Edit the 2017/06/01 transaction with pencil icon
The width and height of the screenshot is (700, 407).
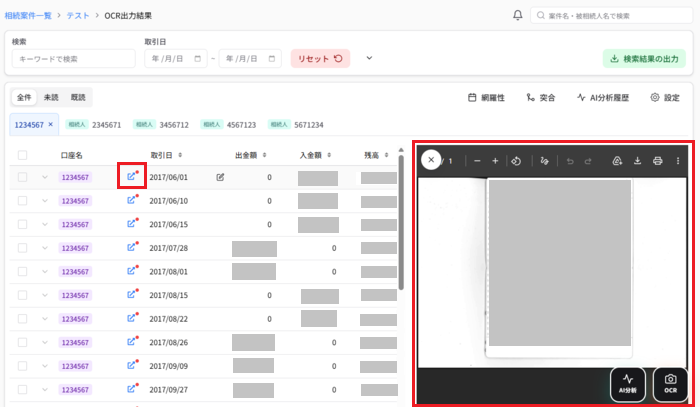tap(220, 177)
